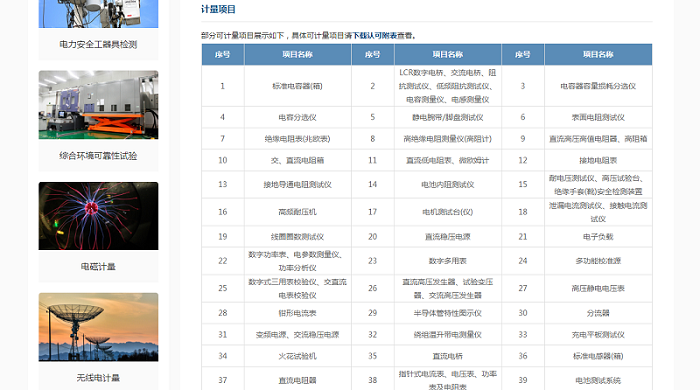Screen dimensions: 700x390
Task: Select table cell 线圈圈数测试仪
Action: coord(298,236)
